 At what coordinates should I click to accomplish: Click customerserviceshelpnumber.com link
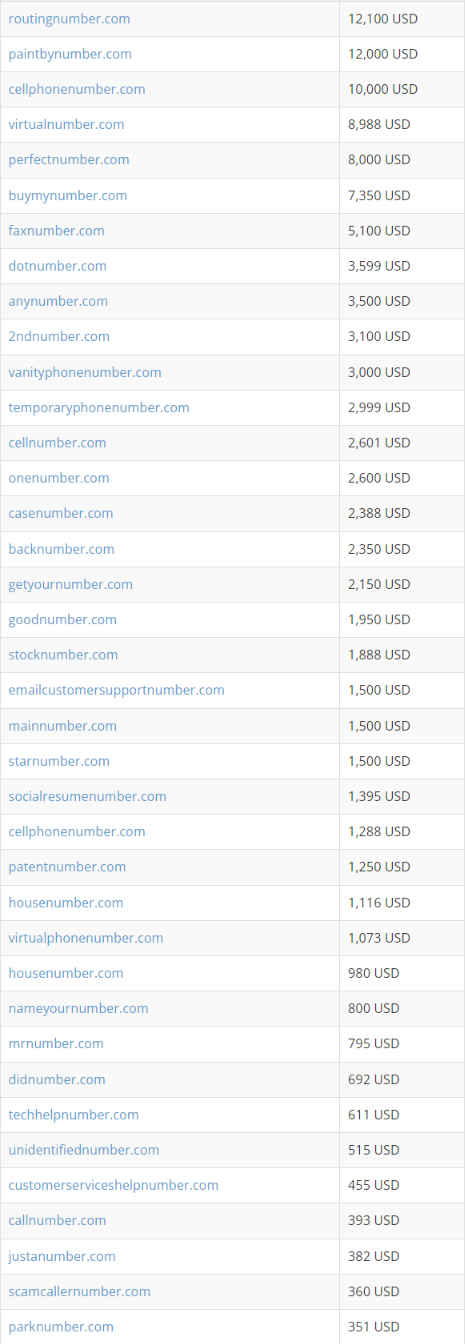click(113, 1185)
